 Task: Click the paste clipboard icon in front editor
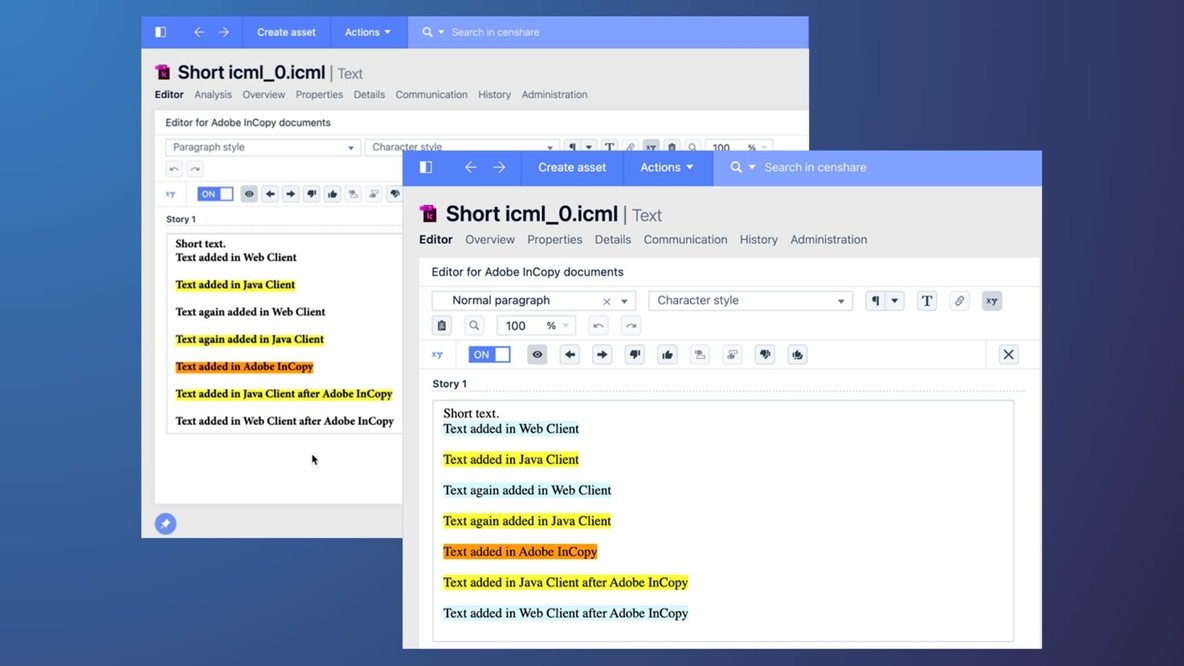tap(442, 325)
